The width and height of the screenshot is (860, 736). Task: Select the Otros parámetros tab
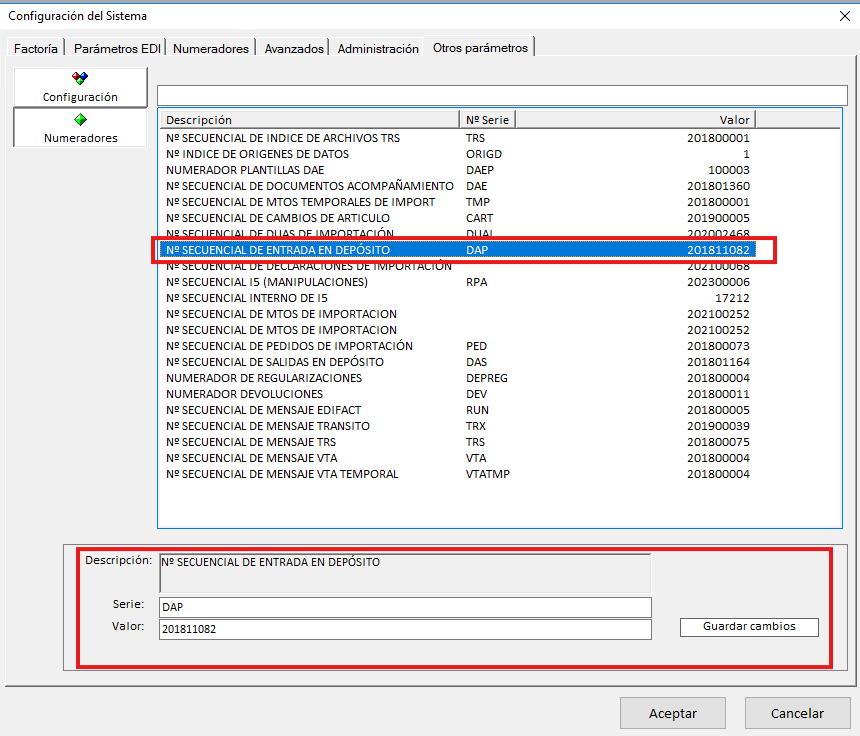[x=480, y=47]
